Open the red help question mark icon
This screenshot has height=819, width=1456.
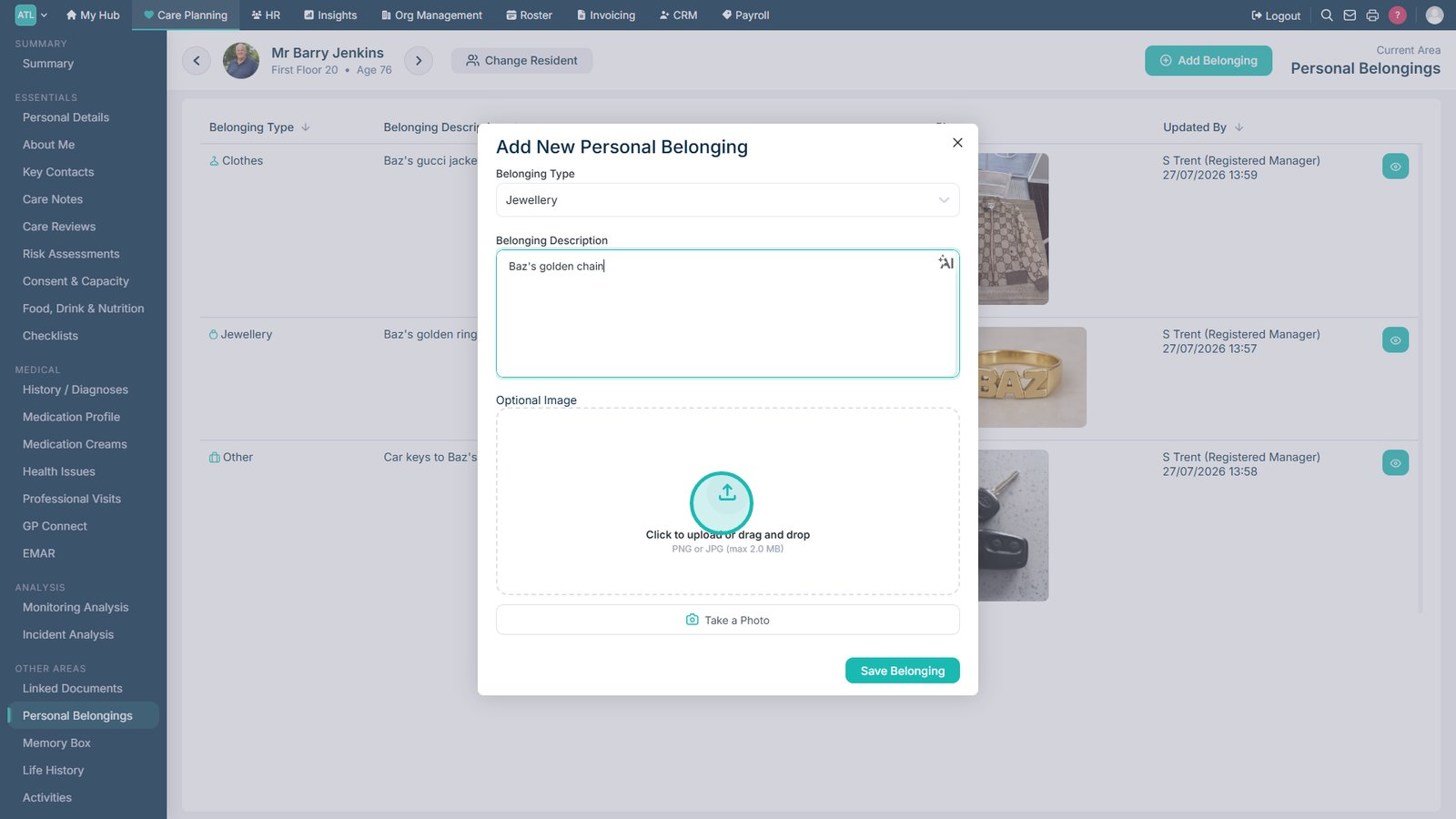[1398, 15]
